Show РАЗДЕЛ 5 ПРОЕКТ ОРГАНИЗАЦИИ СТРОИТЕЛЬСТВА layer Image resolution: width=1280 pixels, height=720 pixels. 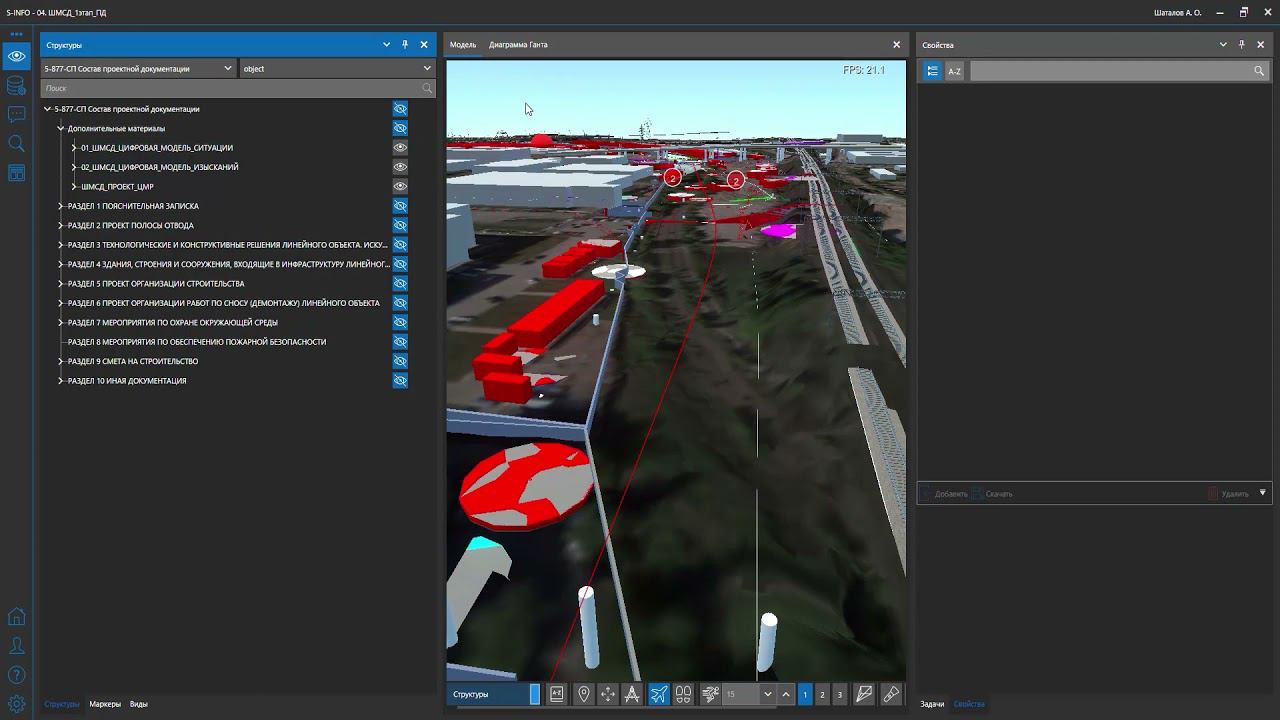coord(400,284)
